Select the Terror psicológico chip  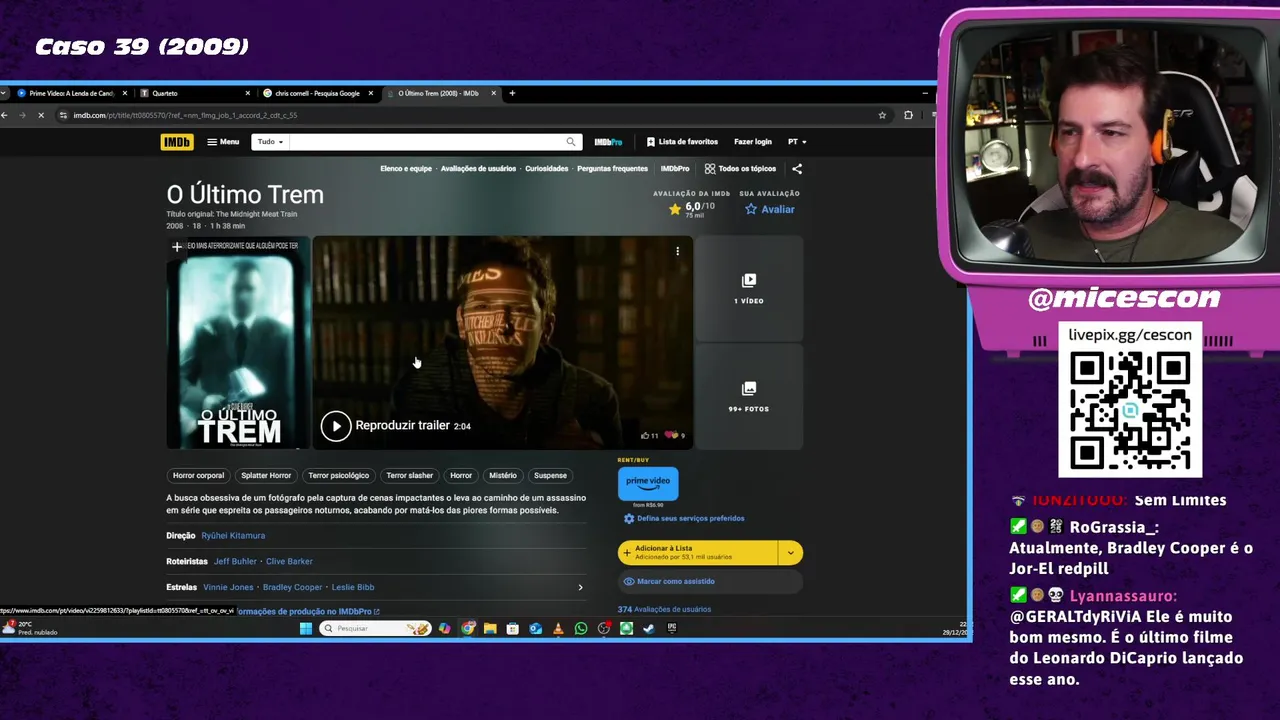338,476
